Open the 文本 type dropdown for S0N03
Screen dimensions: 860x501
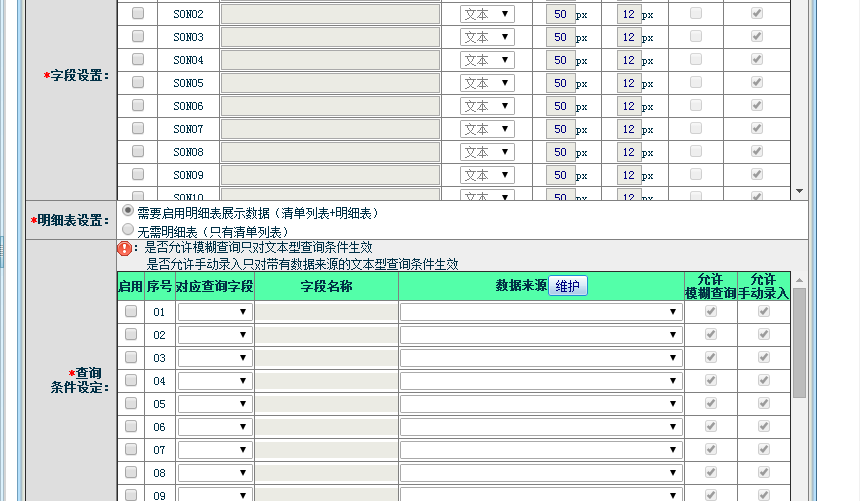[x=487, y=37]
